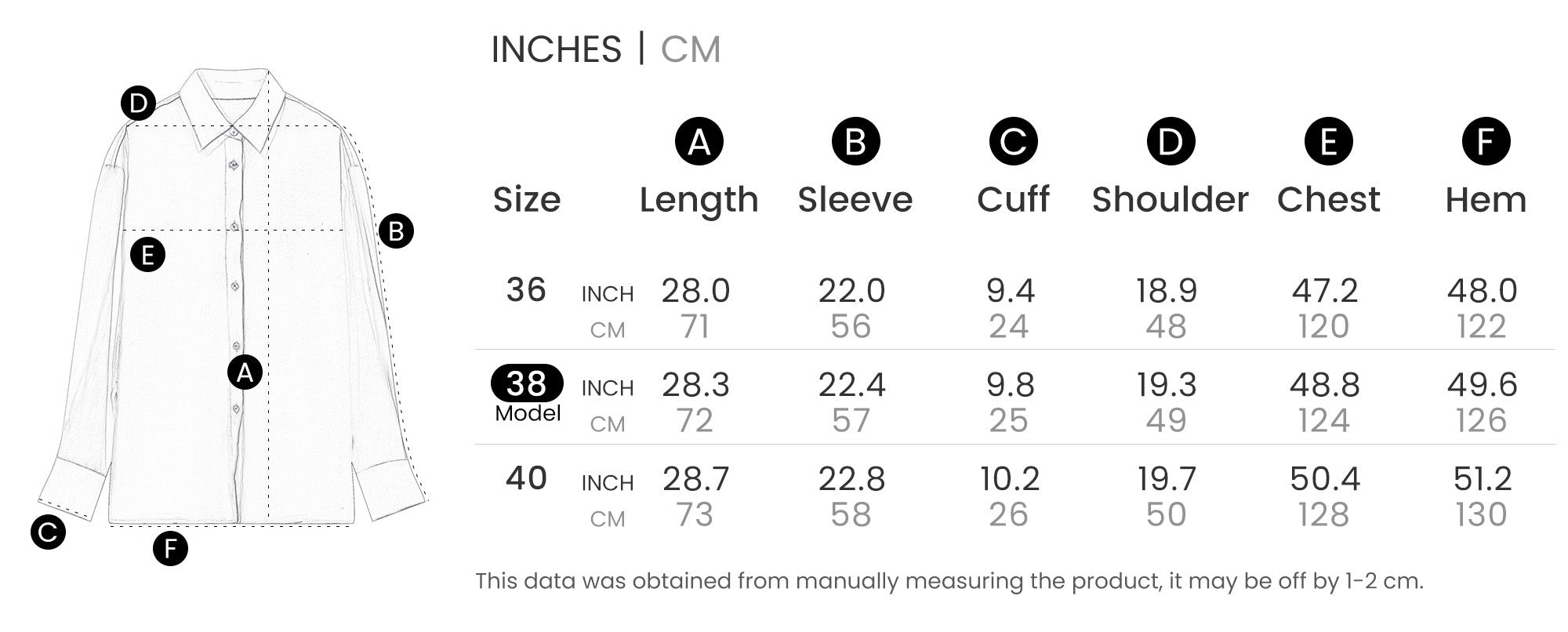Click the C marker near the shirt cuff
This screenshot has width=1568, height=632.
tap(48, 532)
